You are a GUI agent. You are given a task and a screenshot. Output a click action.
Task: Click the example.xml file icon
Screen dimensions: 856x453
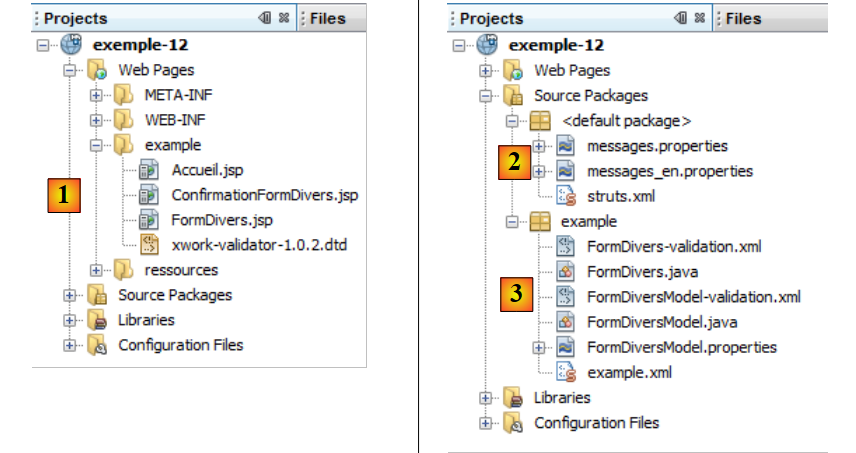[565, 372]
